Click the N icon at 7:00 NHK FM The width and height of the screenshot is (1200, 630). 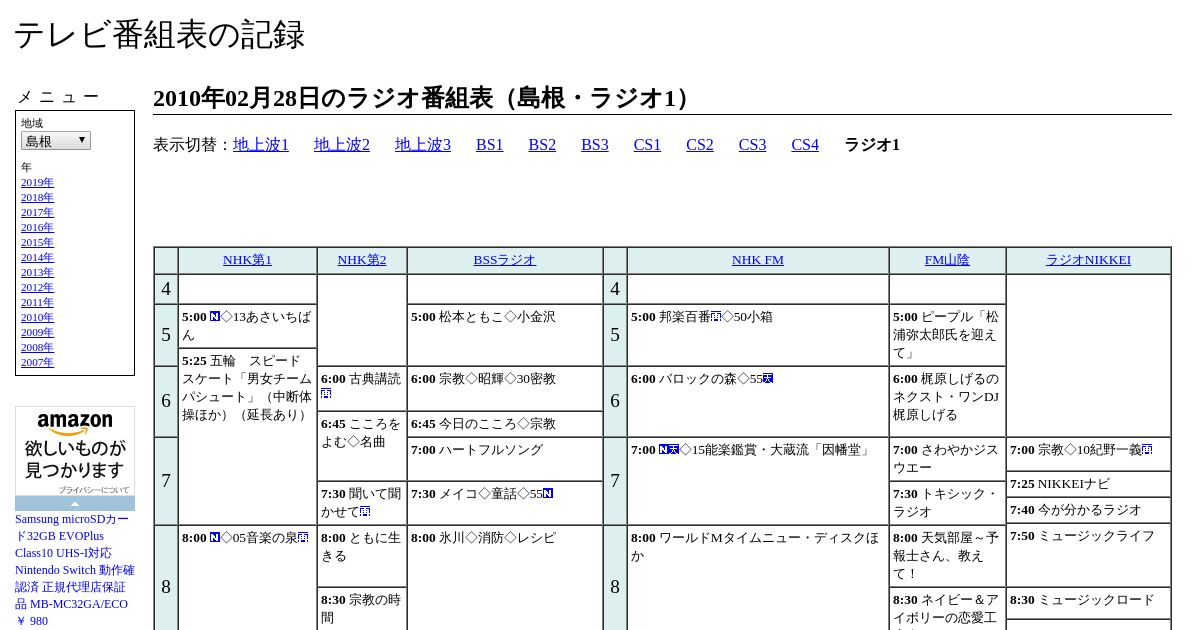pos(664,450)
